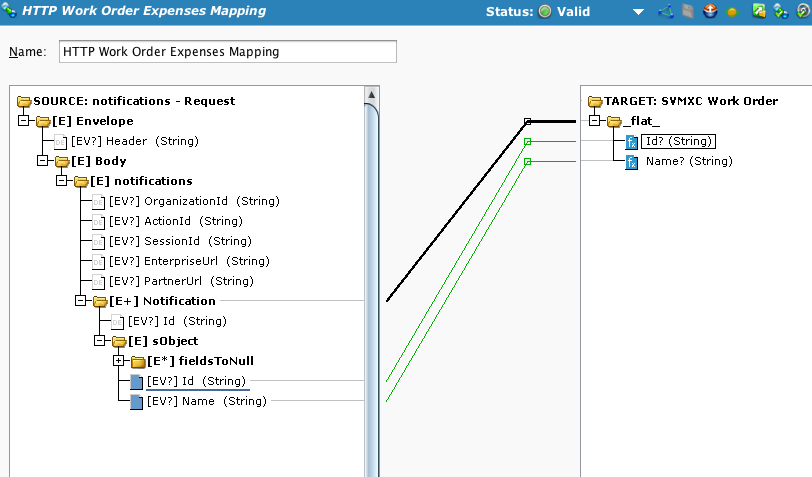This screenshot has height=477, width=812.
Task: Expand the fieldsToNull tree node
Action: [x=119, y=361]
